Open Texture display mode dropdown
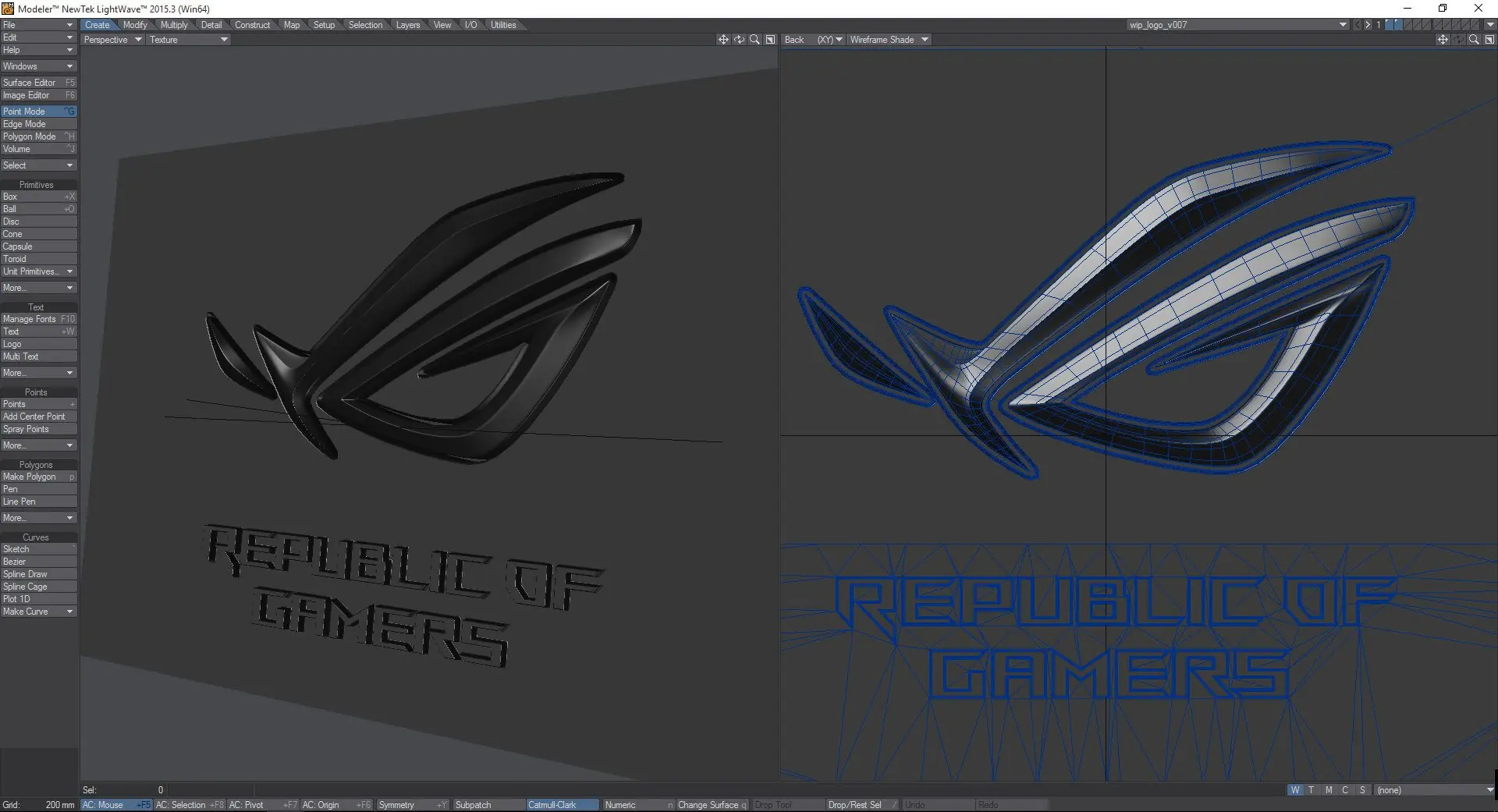This screenshot has height=812, width=1498. point(188,40)
